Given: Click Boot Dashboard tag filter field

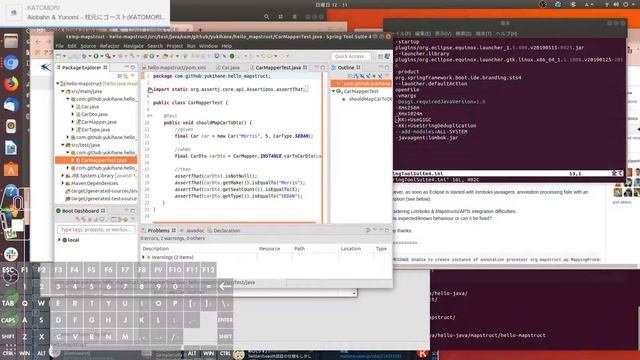Looking at the screenshot, I should 96,229.
